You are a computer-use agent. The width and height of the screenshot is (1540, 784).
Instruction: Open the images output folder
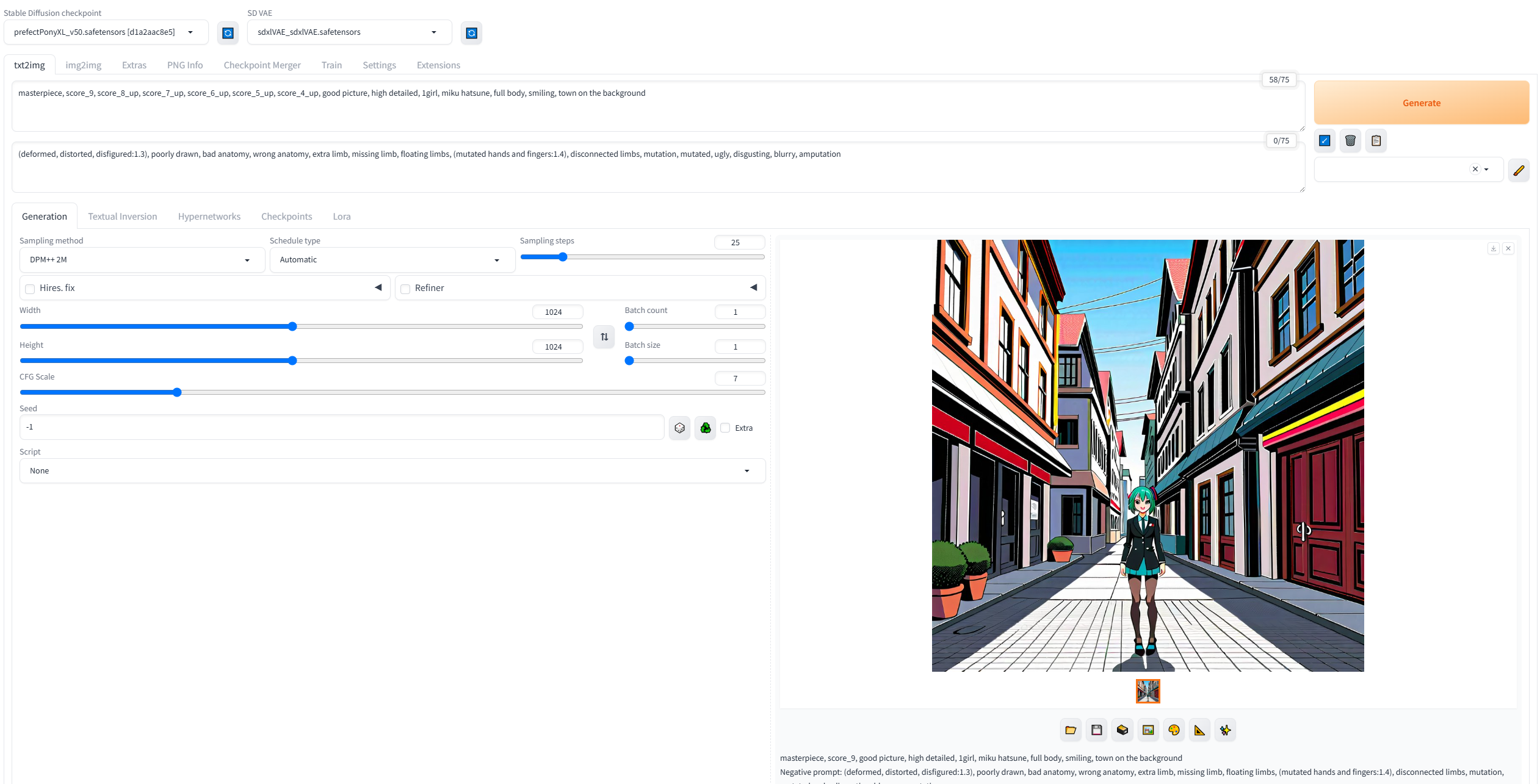pyautogui.click(x=1071, y=730)
